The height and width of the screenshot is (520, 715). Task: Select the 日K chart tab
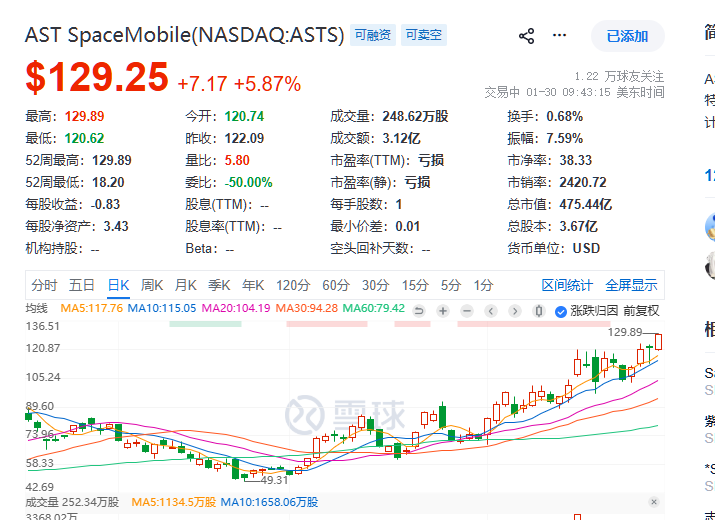[x=119, y=286]
